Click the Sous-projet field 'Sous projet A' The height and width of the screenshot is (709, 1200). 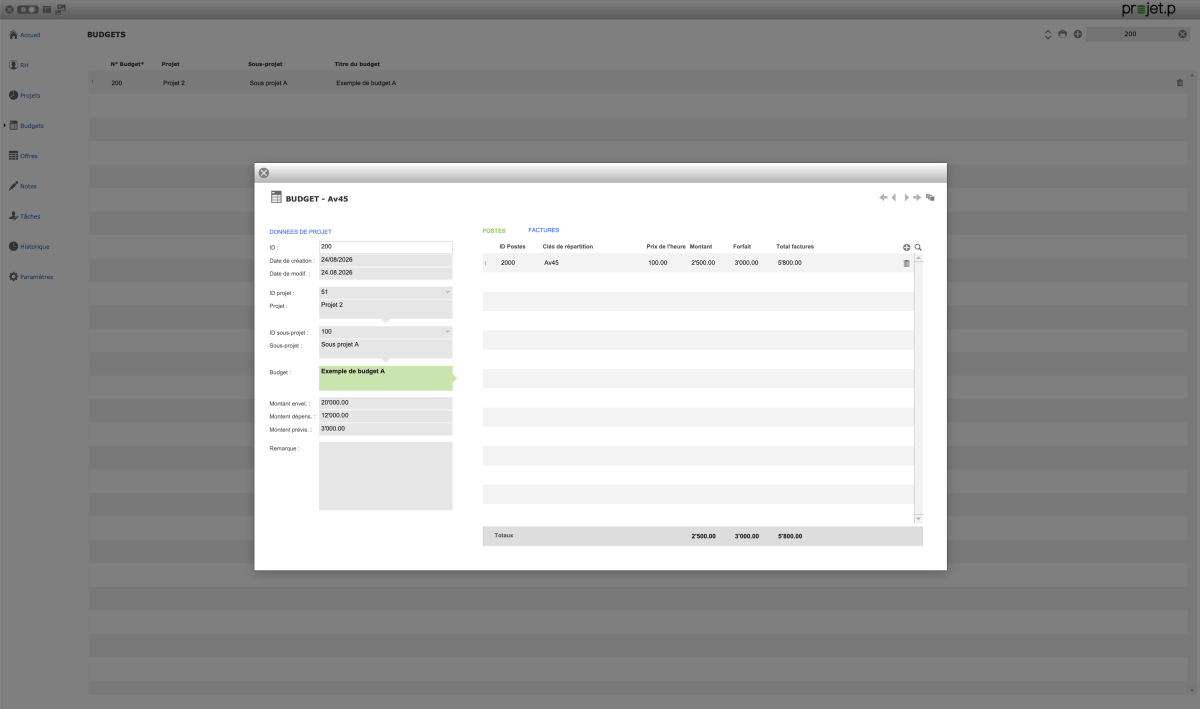point(386,348)
